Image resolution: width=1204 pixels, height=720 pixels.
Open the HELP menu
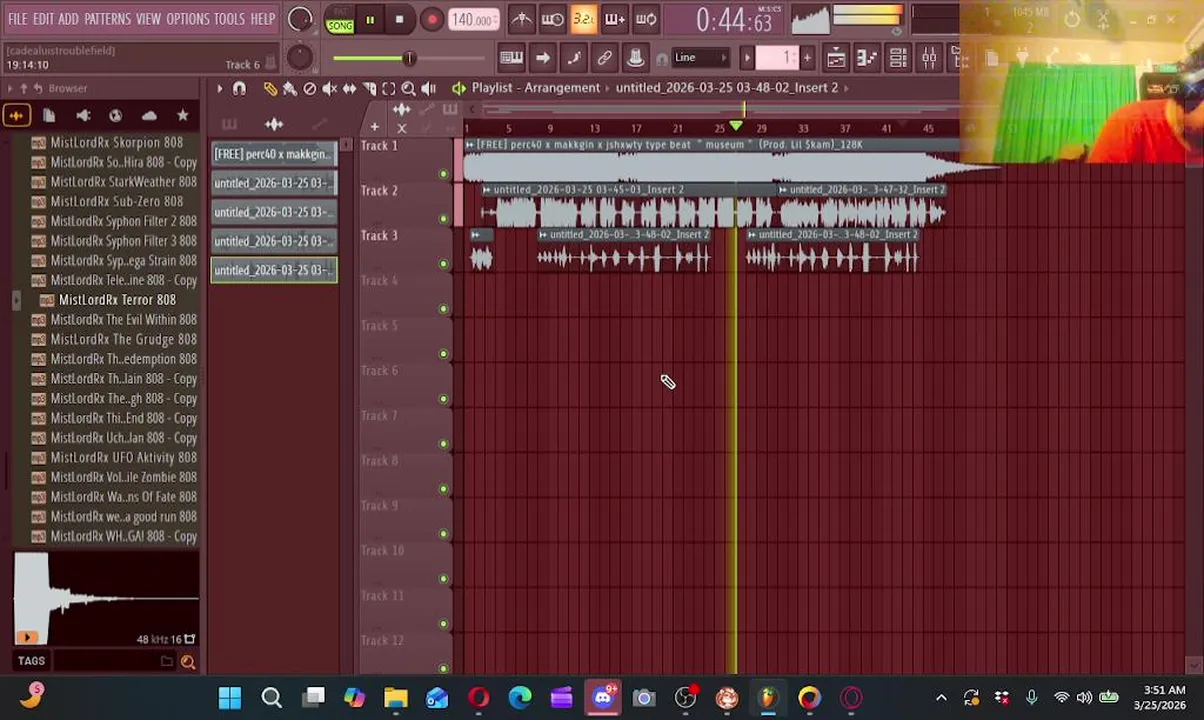coord(263,19)
